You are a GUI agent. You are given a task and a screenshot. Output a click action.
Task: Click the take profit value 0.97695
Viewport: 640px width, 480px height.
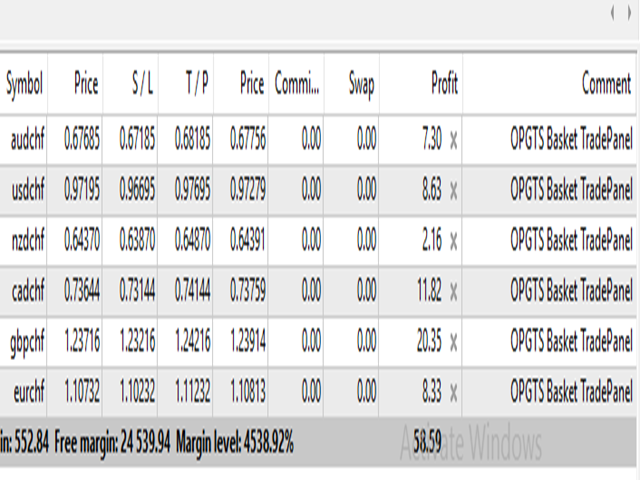pos(192,189)
